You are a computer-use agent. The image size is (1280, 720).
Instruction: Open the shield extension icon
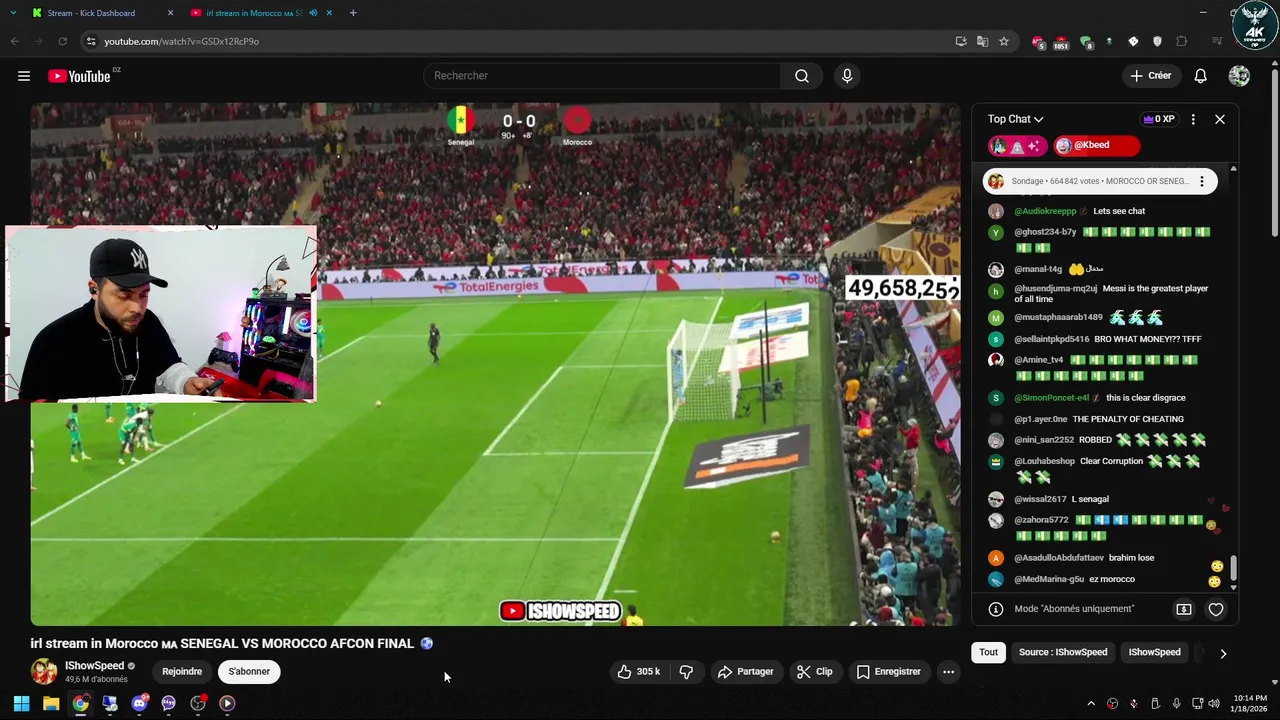click(x=1157, y=41)
